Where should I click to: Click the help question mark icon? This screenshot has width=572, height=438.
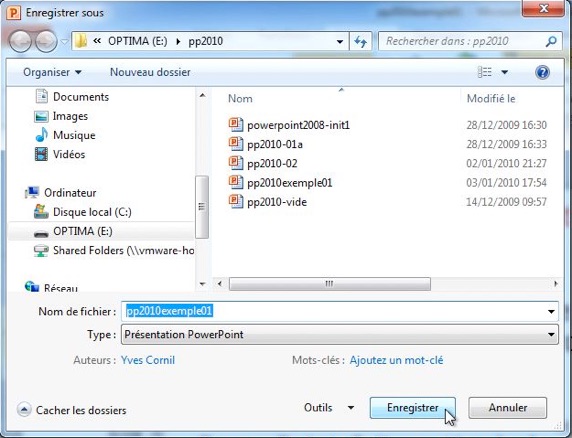(x=542, y=72)
